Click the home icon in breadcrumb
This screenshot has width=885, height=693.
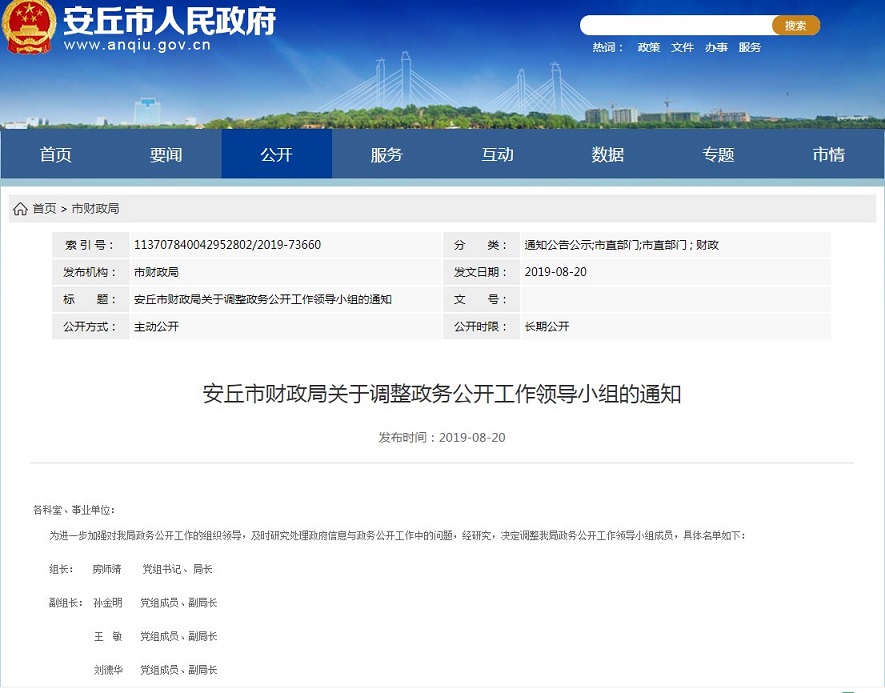(20, 209)
